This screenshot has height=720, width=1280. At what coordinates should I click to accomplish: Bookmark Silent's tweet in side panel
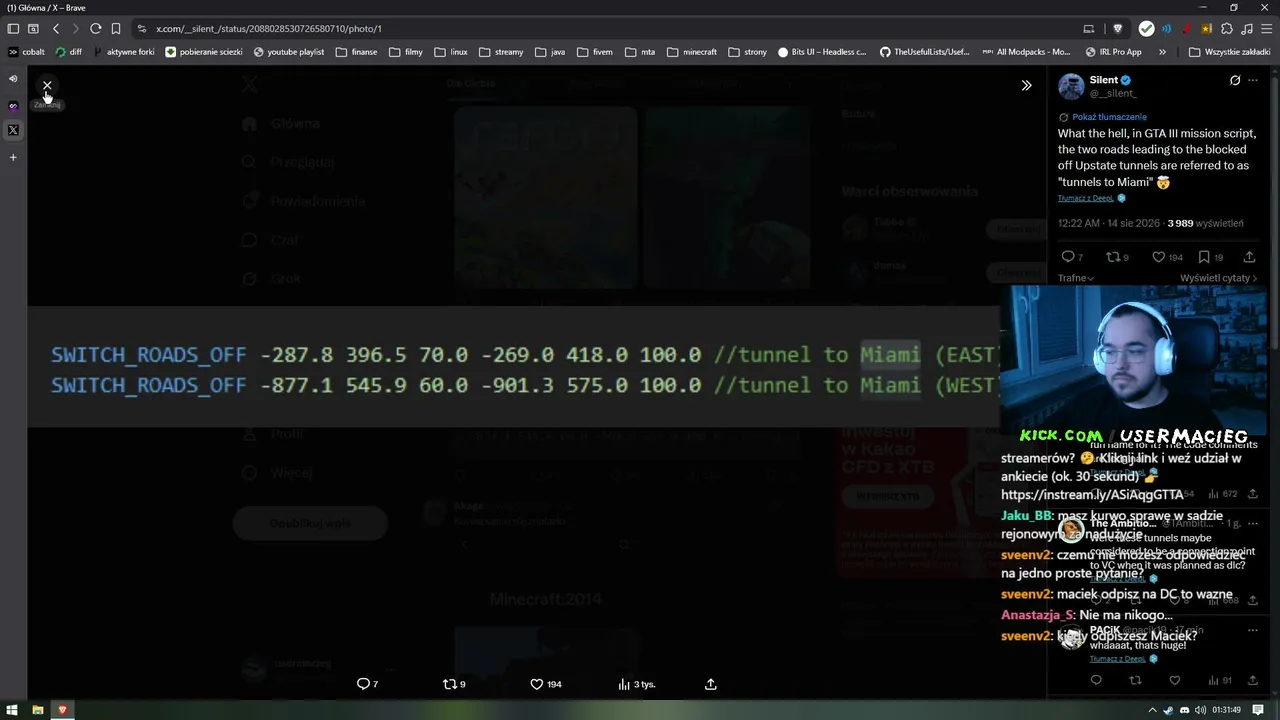(x=1204, y=257)
